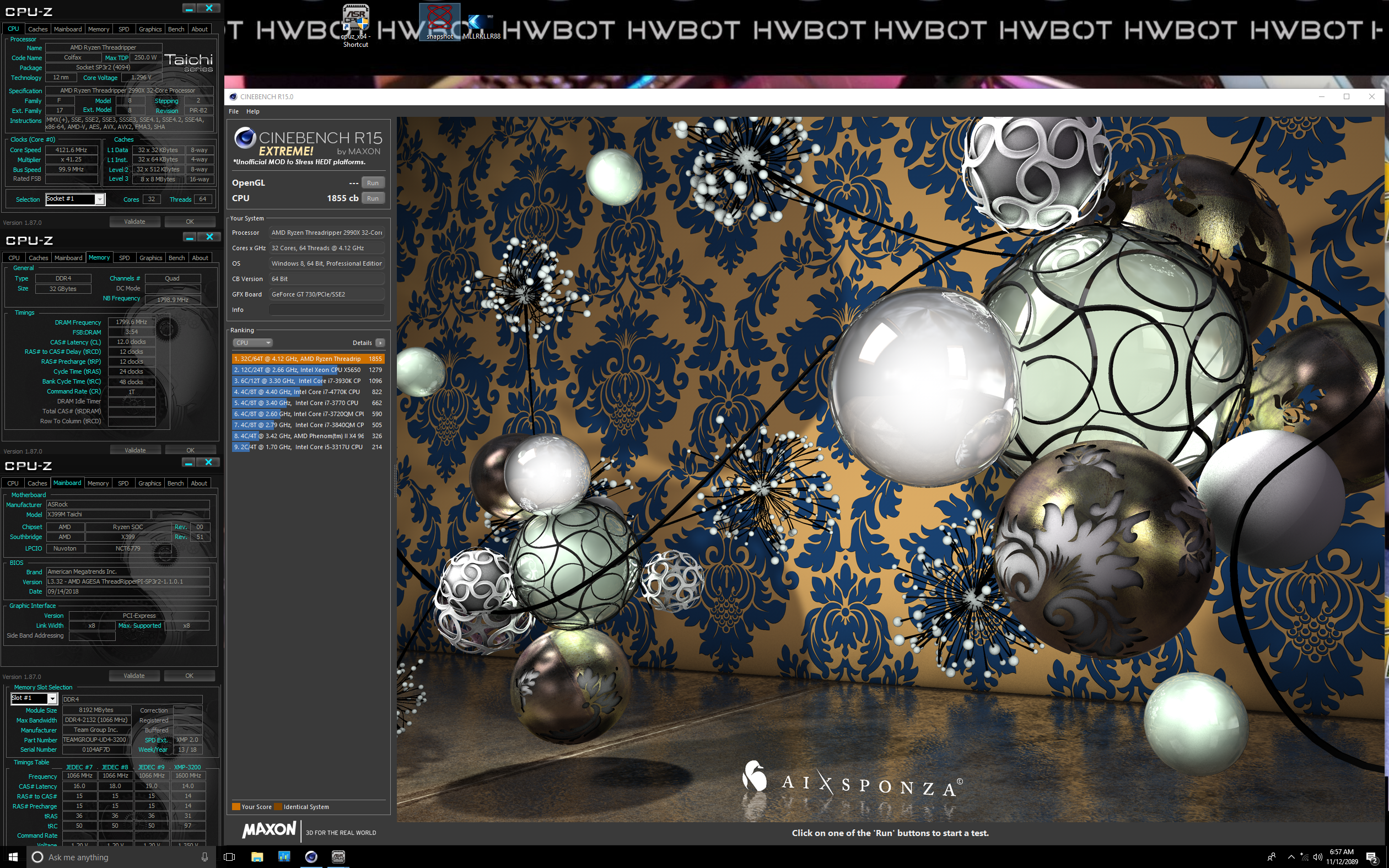Screen dimensions: 1389x868
Task: Click OK in the CPU-Z Memory window
Action: click(x=191, y=450)
